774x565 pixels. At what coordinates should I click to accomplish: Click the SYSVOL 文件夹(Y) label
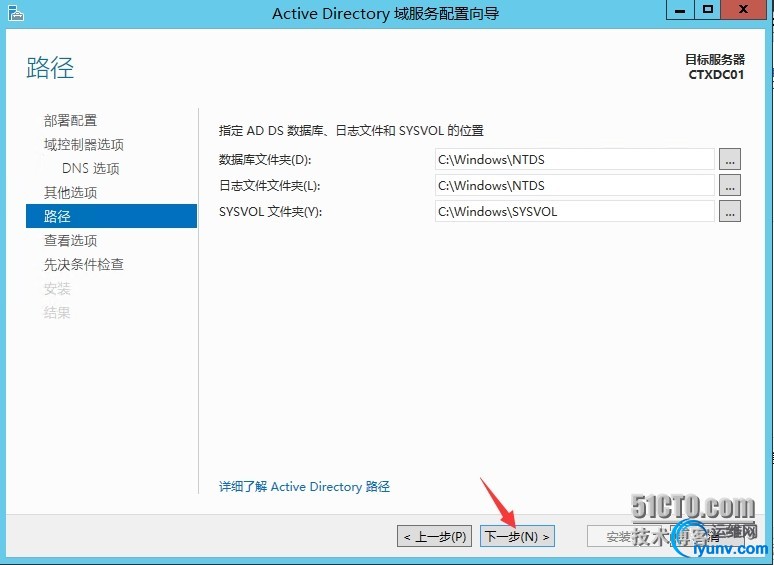(x=271, y=212)
